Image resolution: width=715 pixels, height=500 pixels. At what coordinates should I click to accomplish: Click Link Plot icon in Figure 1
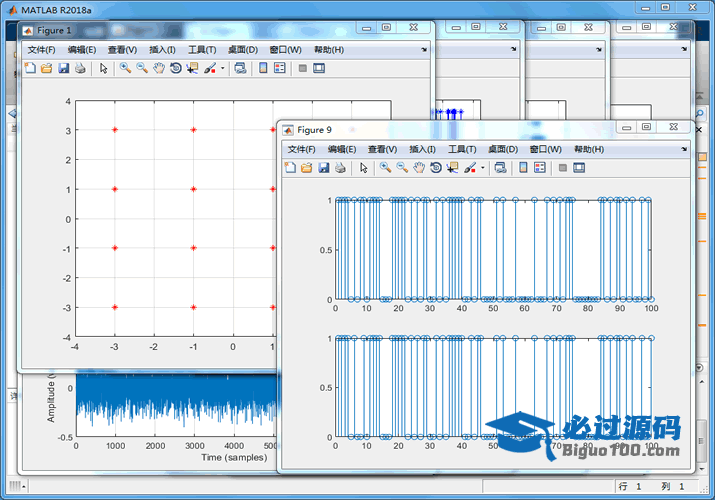pos(240,68)
